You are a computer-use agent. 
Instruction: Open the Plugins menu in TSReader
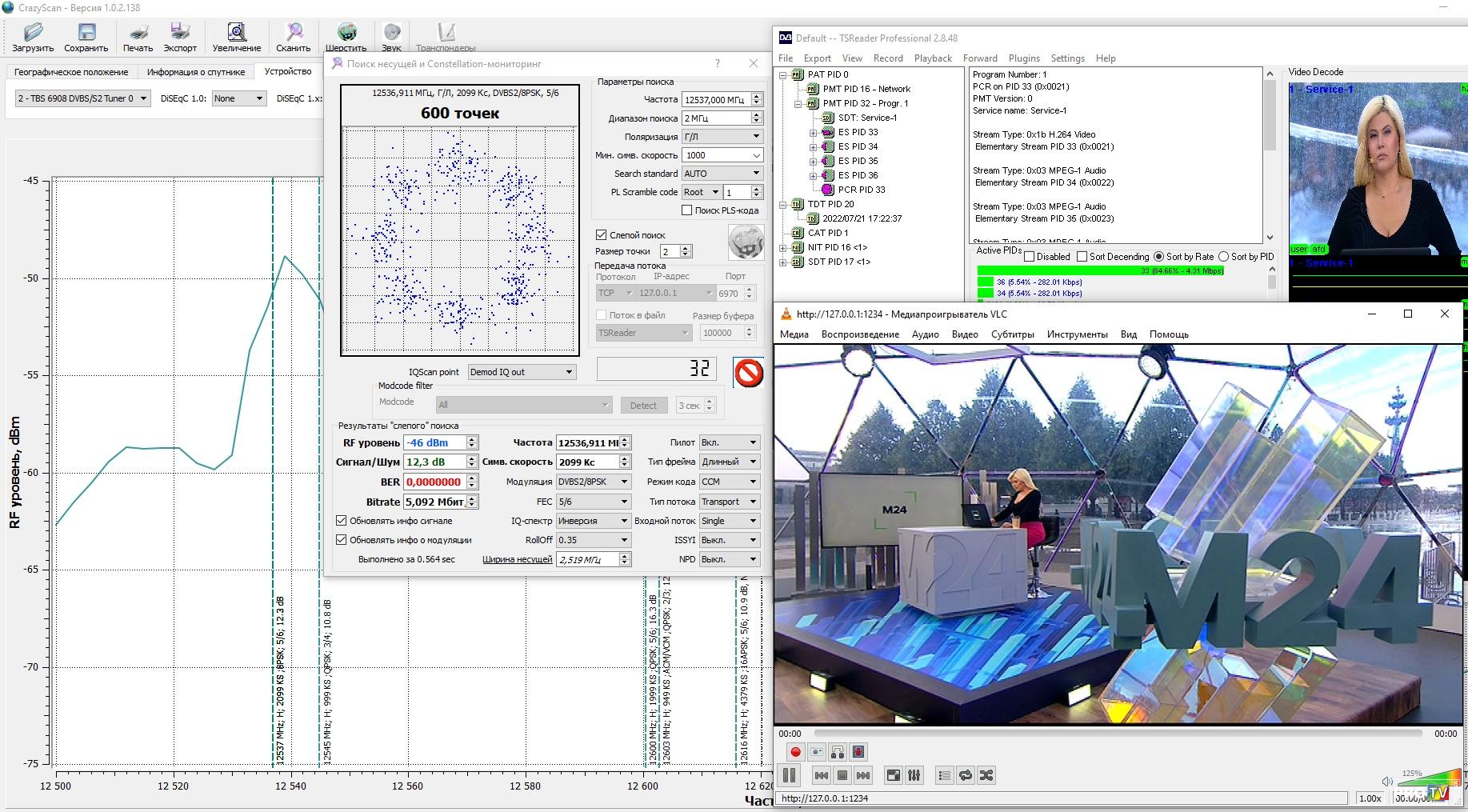click(x=1024, y=58)
